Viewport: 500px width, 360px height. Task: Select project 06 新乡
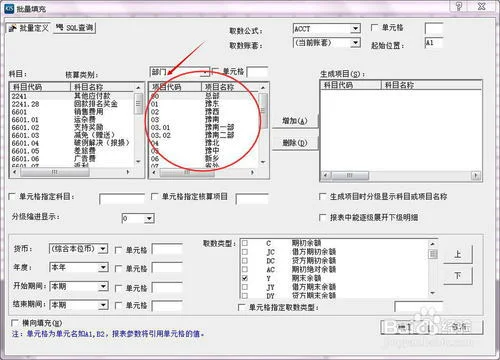pos(204,159)
